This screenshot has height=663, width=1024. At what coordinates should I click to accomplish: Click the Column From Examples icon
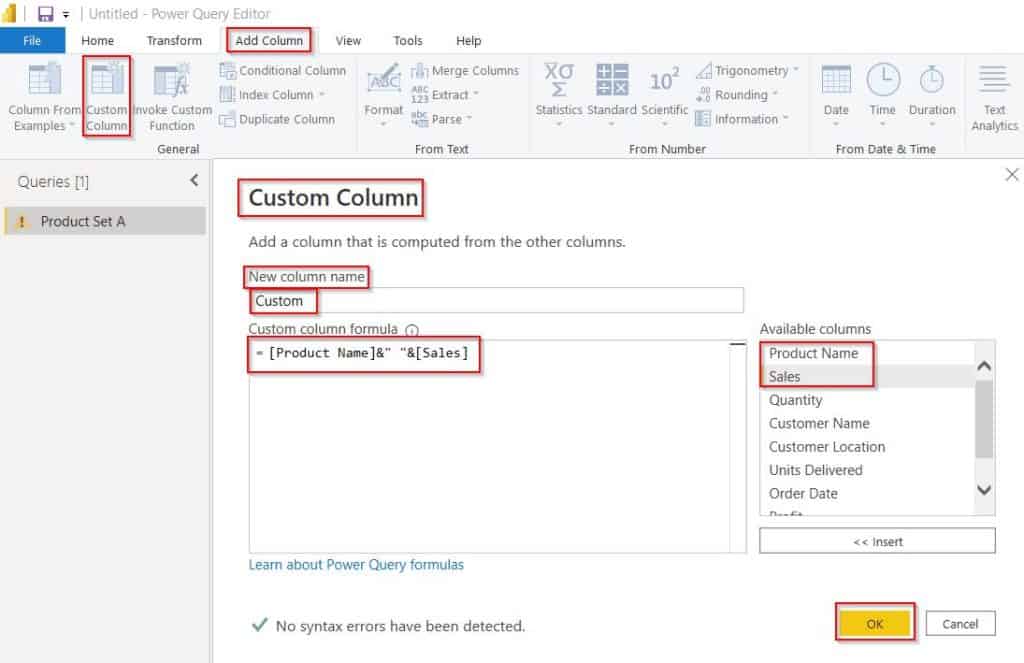44,79
